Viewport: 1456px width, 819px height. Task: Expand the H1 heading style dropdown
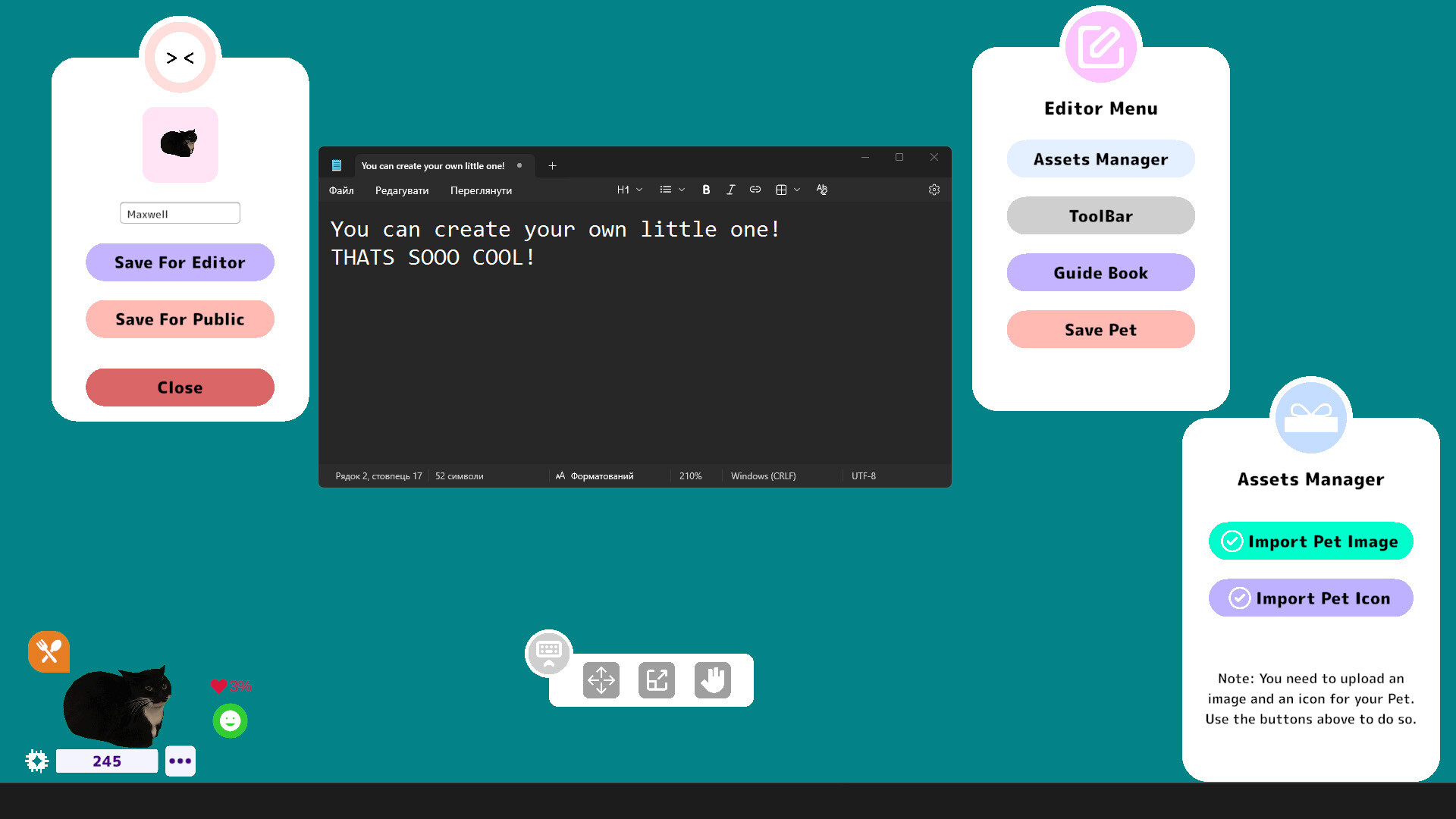(x=638, y=190)
